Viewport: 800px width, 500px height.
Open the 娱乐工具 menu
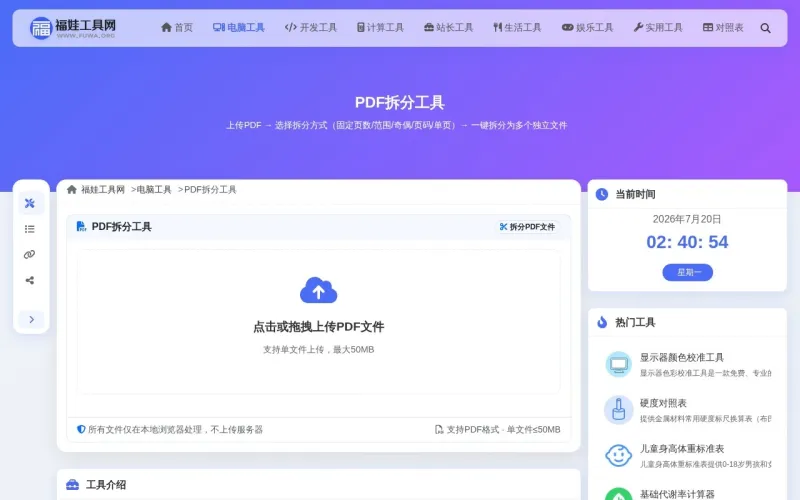point(587,28)
